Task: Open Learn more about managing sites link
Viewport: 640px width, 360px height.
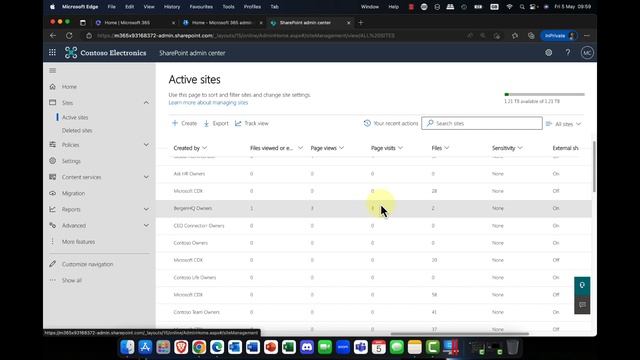Action: [x=208, y=102]
